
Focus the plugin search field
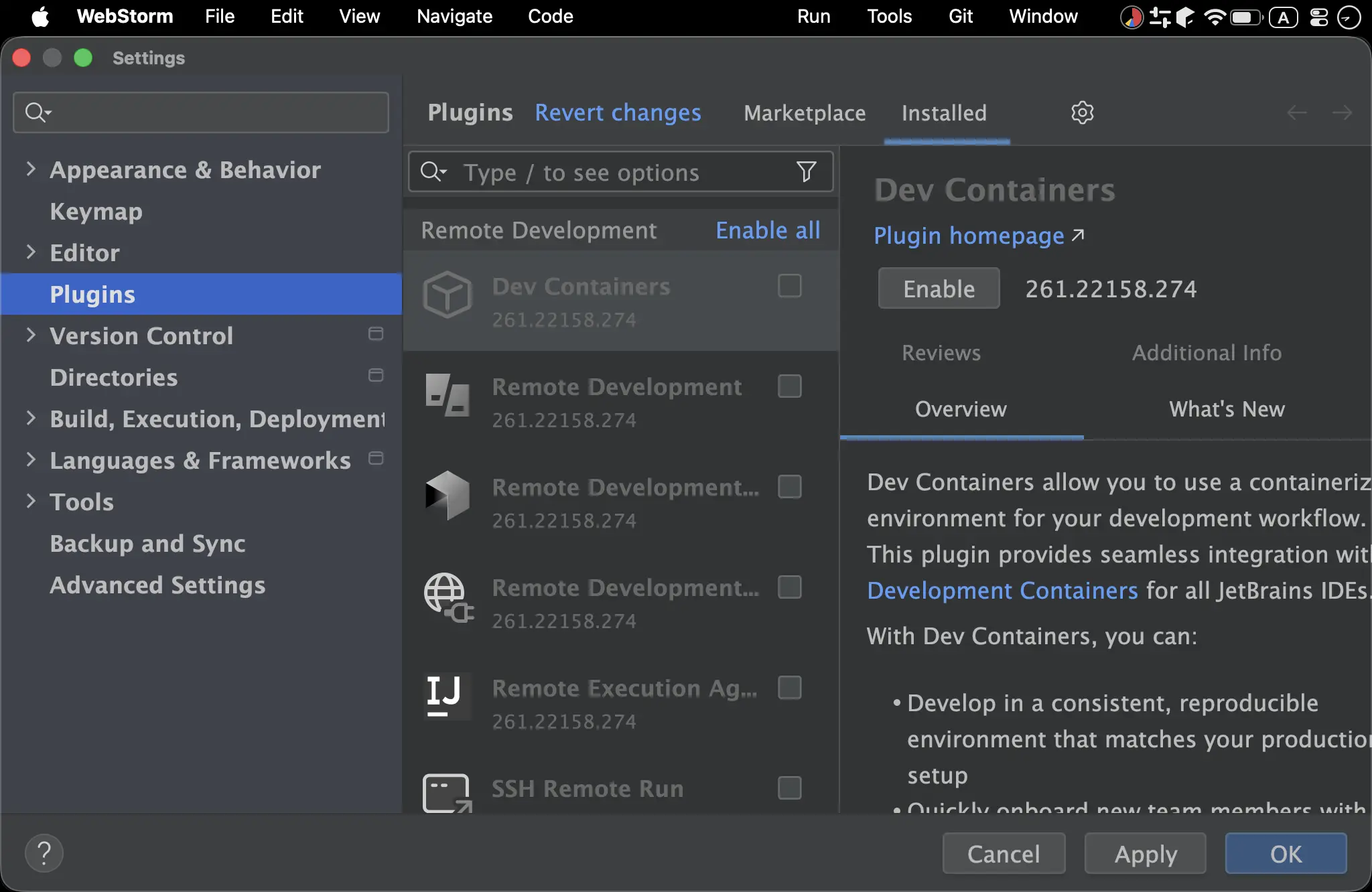pyautogui.click(x=621, y=172)
